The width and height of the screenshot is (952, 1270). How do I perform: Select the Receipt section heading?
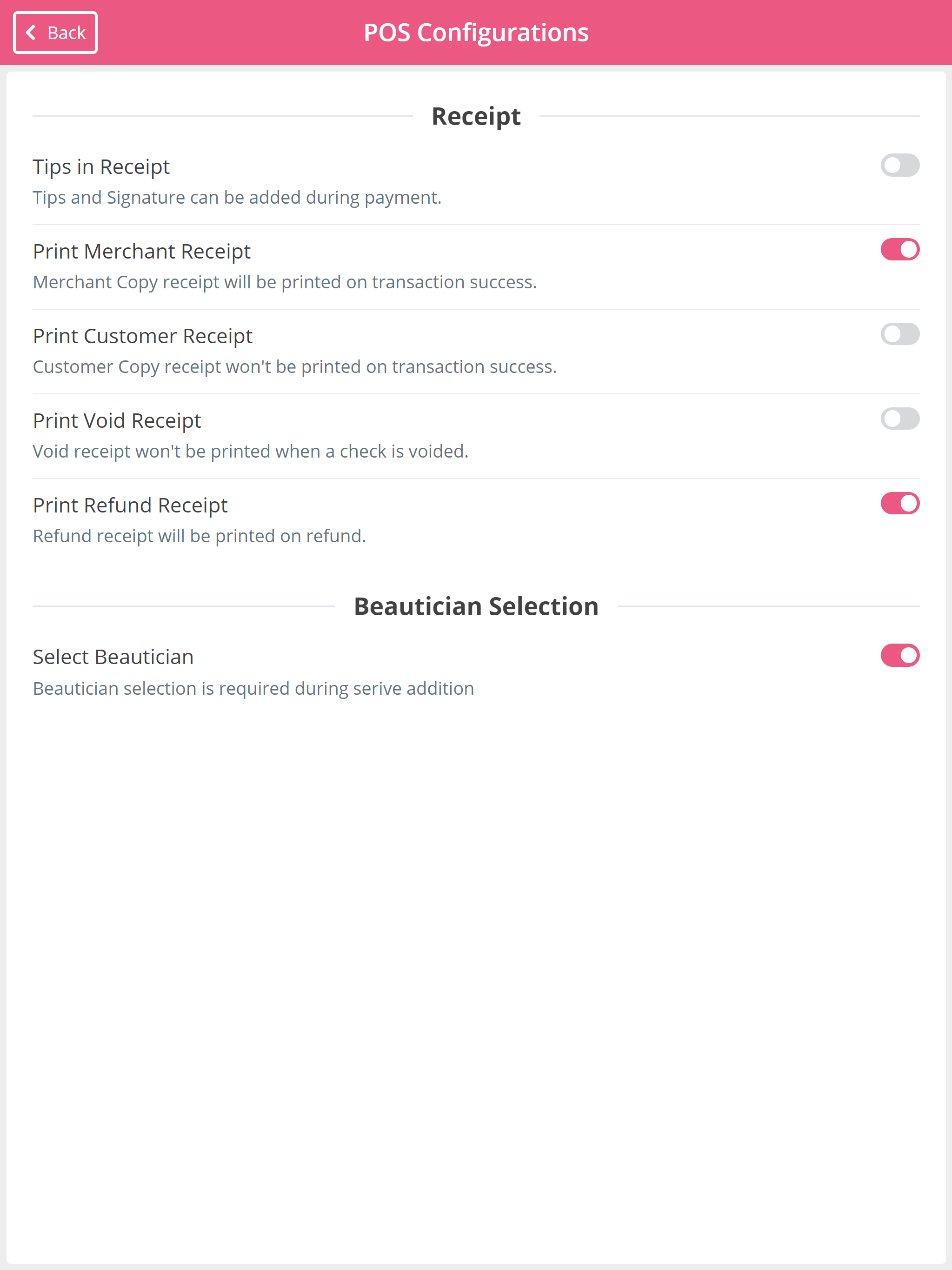[x=476, y=117]
